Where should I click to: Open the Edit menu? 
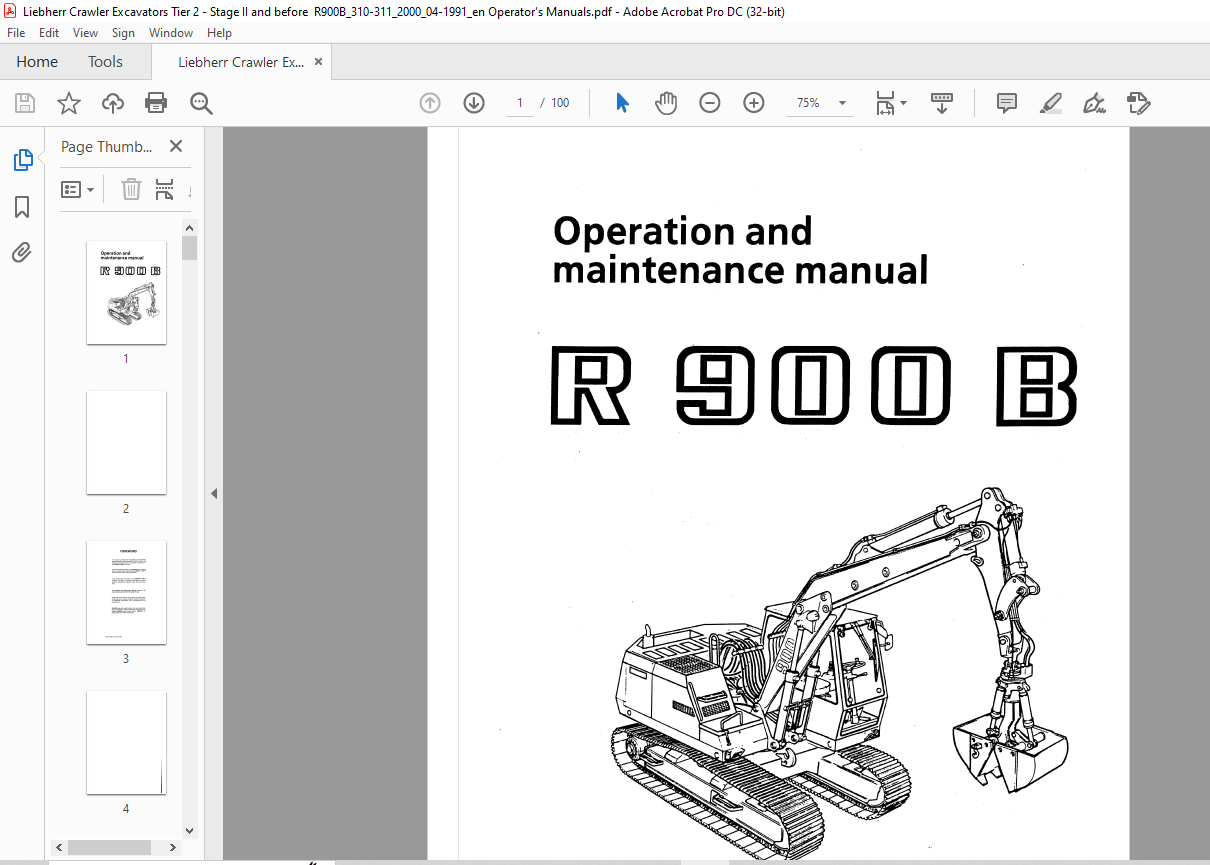(49, 33)
